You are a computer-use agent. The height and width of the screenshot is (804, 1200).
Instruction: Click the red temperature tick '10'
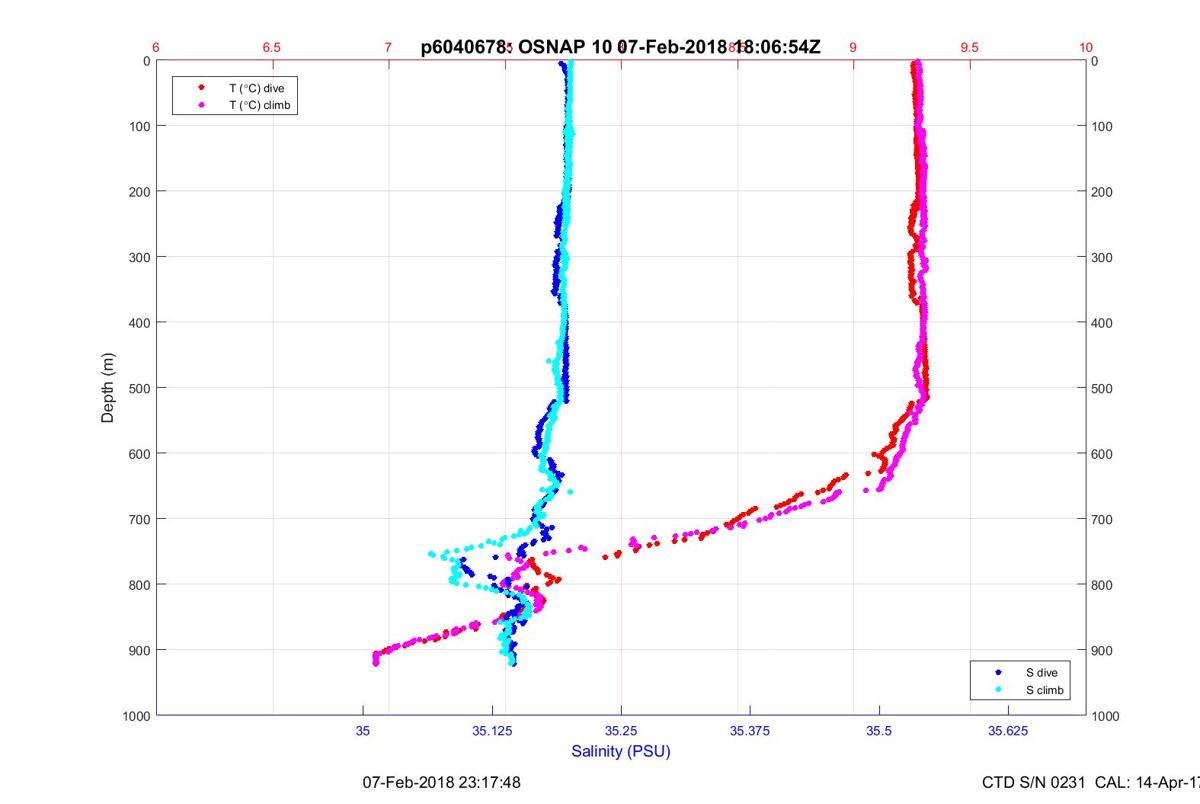(1086, 47)
